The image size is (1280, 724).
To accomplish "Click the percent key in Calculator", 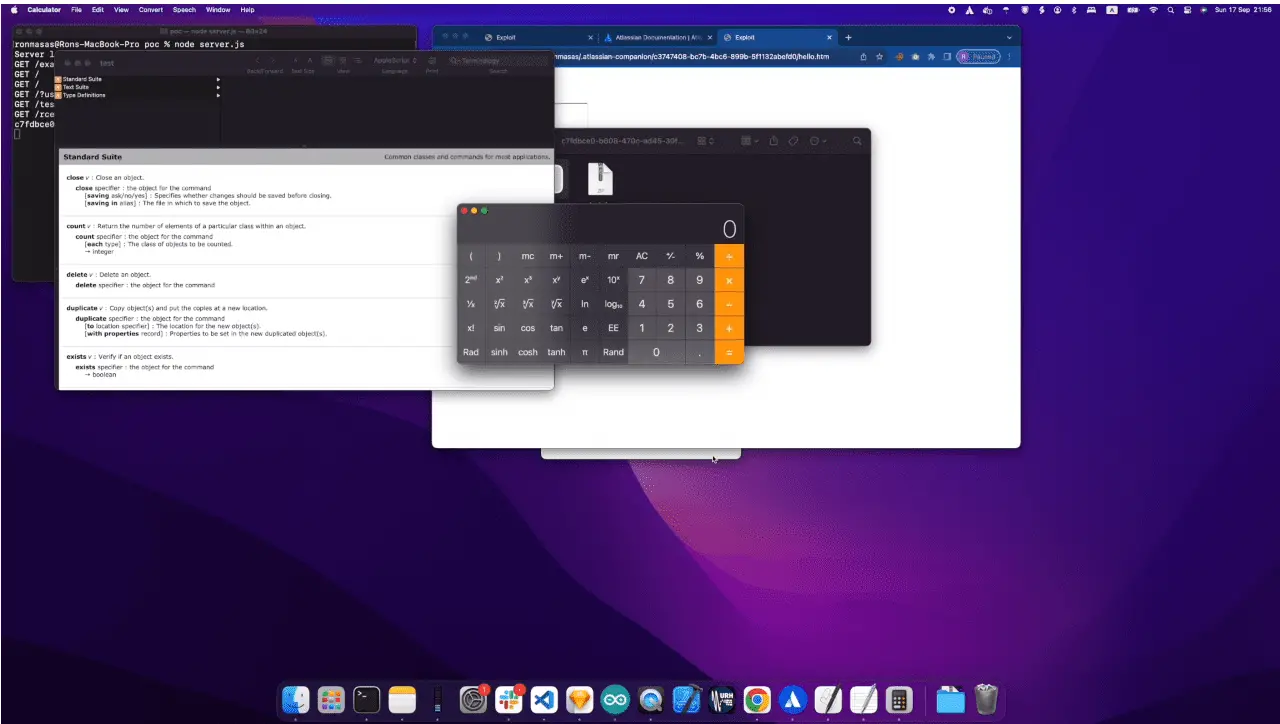I will [x=700, y=256].
